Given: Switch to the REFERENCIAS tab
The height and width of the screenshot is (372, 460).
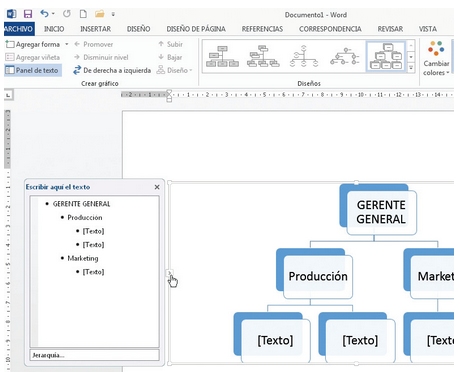Looking at the screenshot, I should point(262,29).
